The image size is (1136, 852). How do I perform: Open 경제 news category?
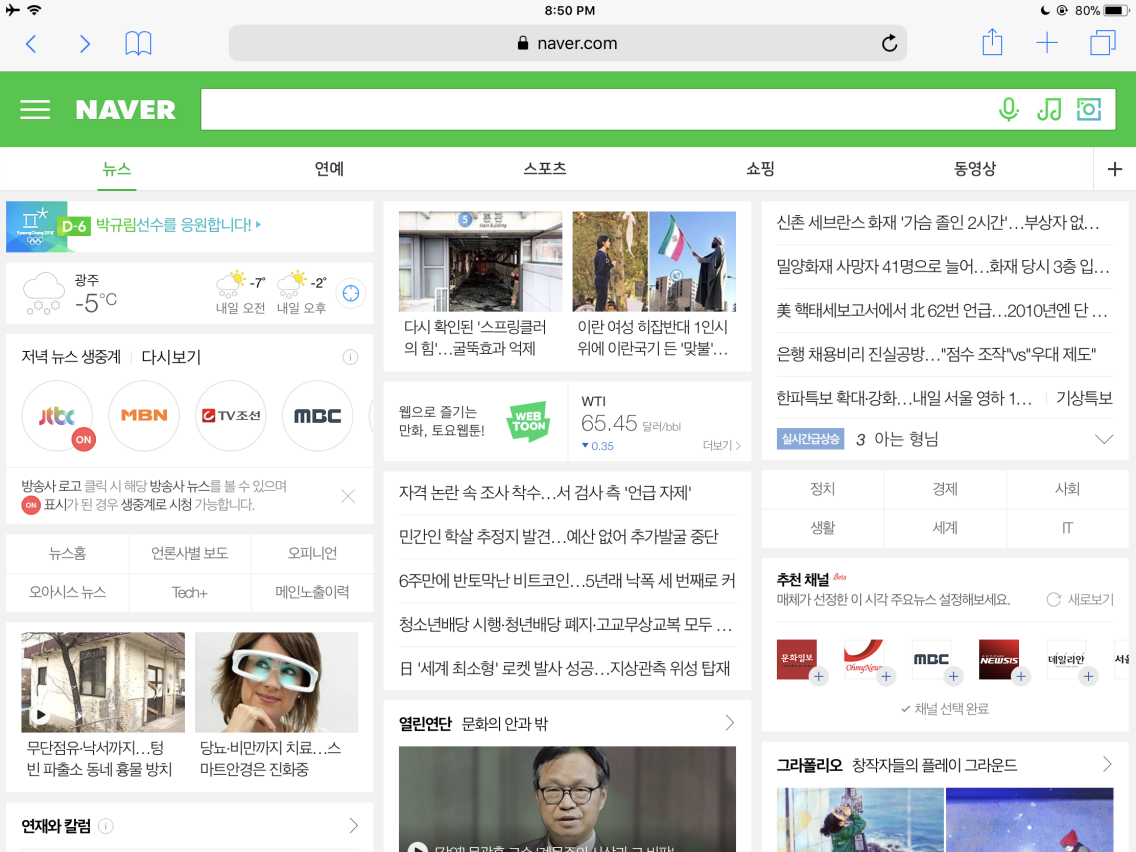coord(945,489)
